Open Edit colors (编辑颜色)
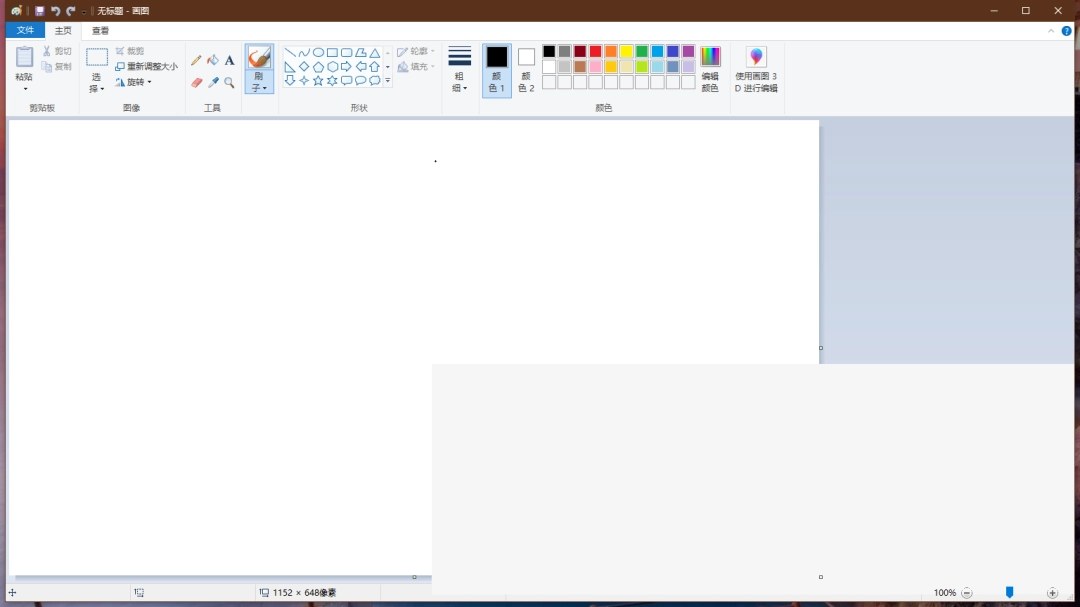1080x607 pixels. [710, 69]
